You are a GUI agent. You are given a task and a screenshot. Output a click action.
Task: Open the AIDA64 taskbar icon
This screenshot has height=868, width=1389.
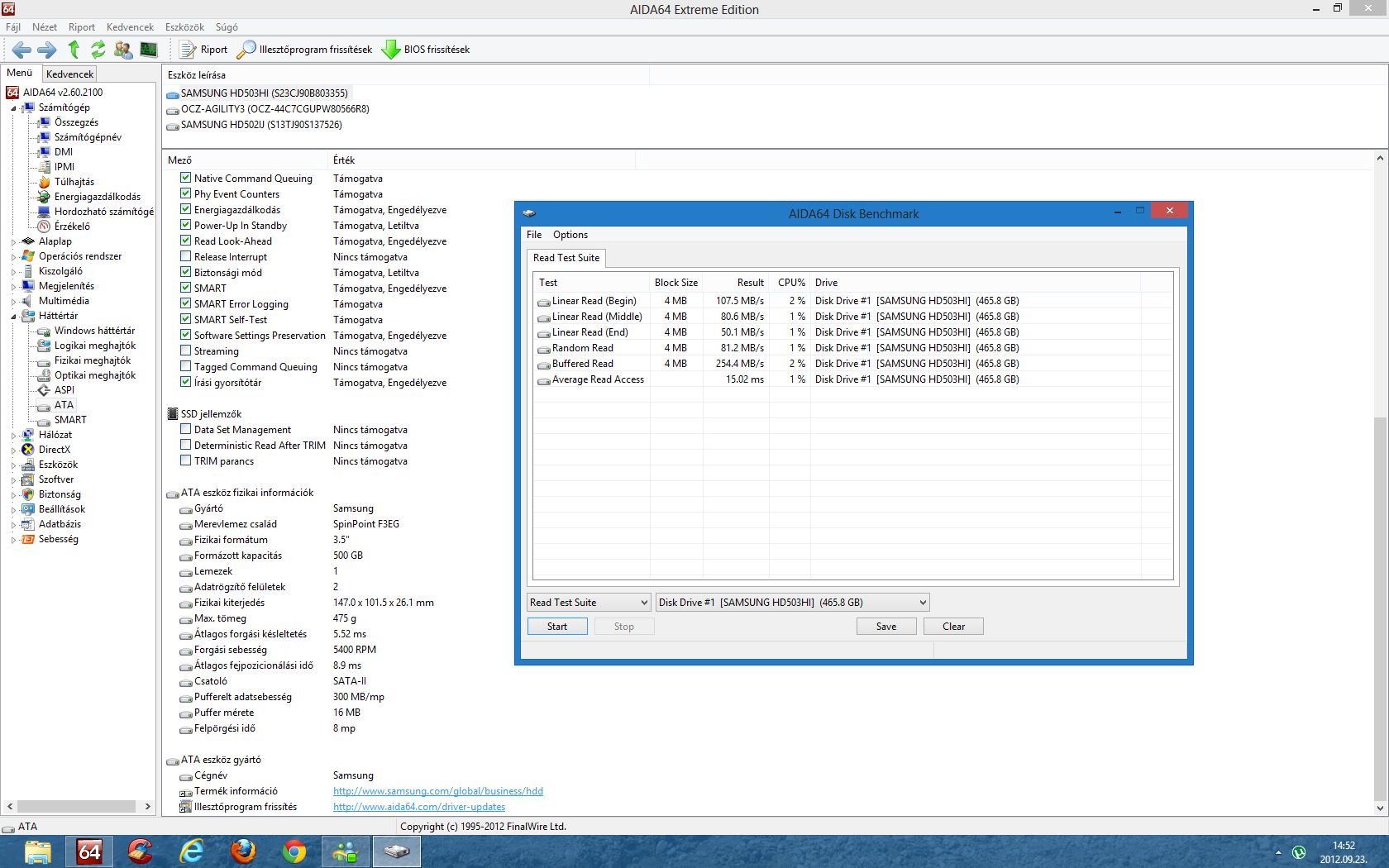click(x=89, y=851)
